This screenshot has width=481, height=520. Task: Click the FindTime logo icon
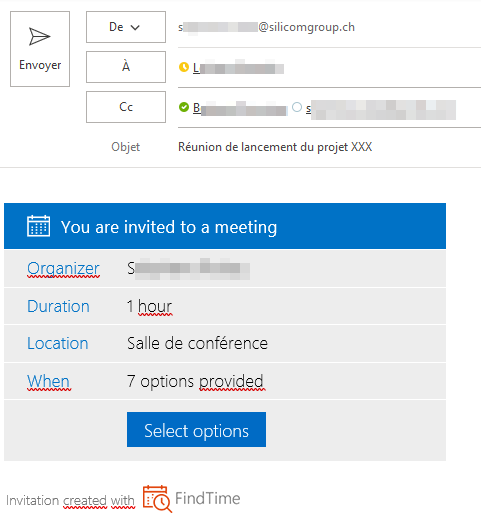tap(157, 499)
